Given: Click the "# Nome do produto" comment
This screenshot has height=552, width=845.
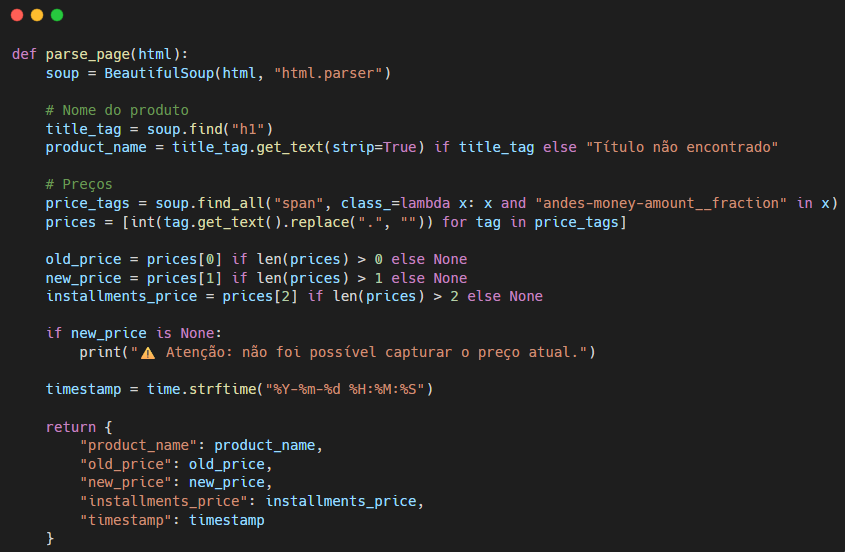Looking at the screenshot, I should [117, 110].
